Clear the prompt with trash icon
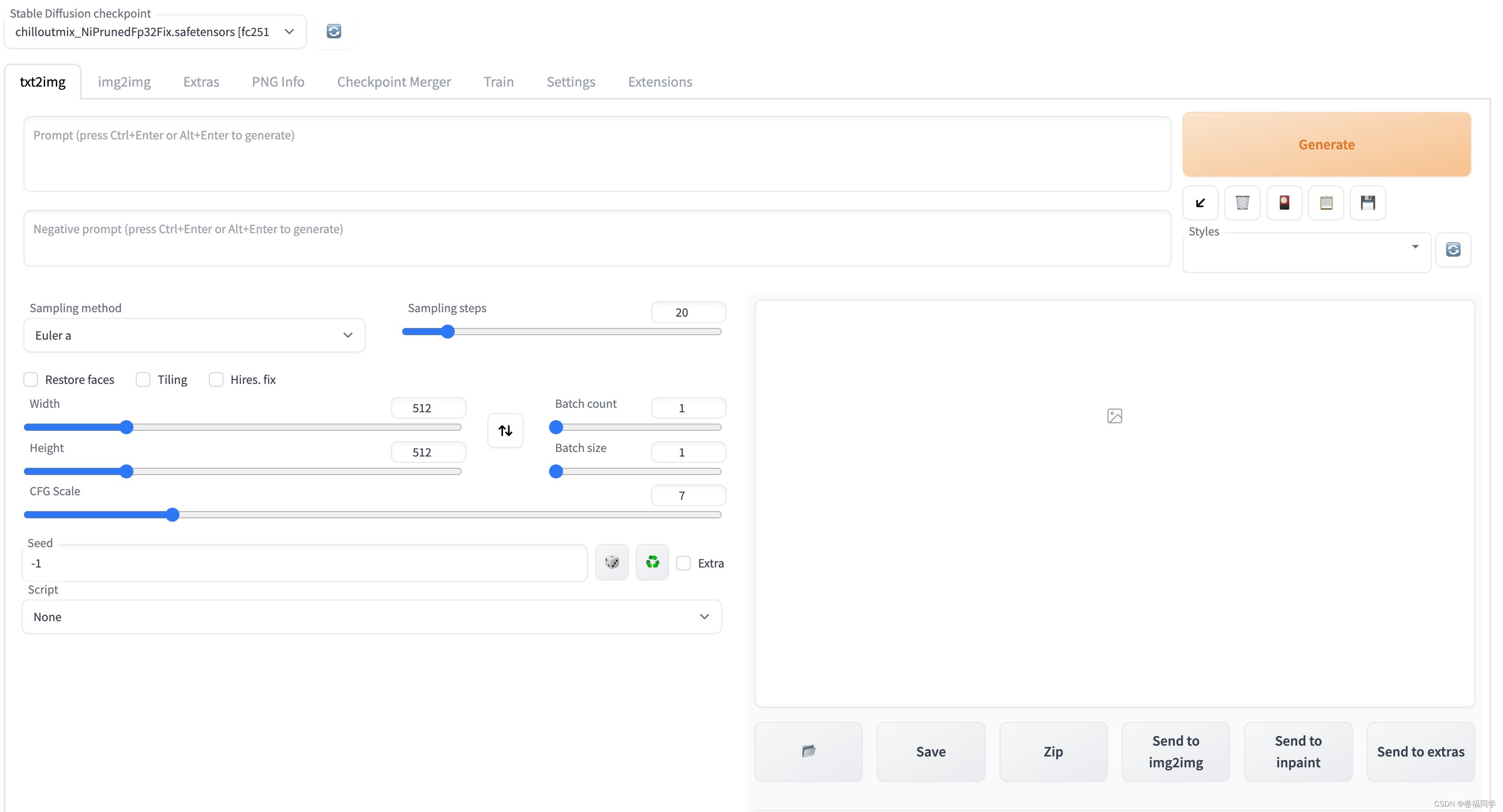Image resolution: width=1503 pixels, height=812 pixels. 1242,203
